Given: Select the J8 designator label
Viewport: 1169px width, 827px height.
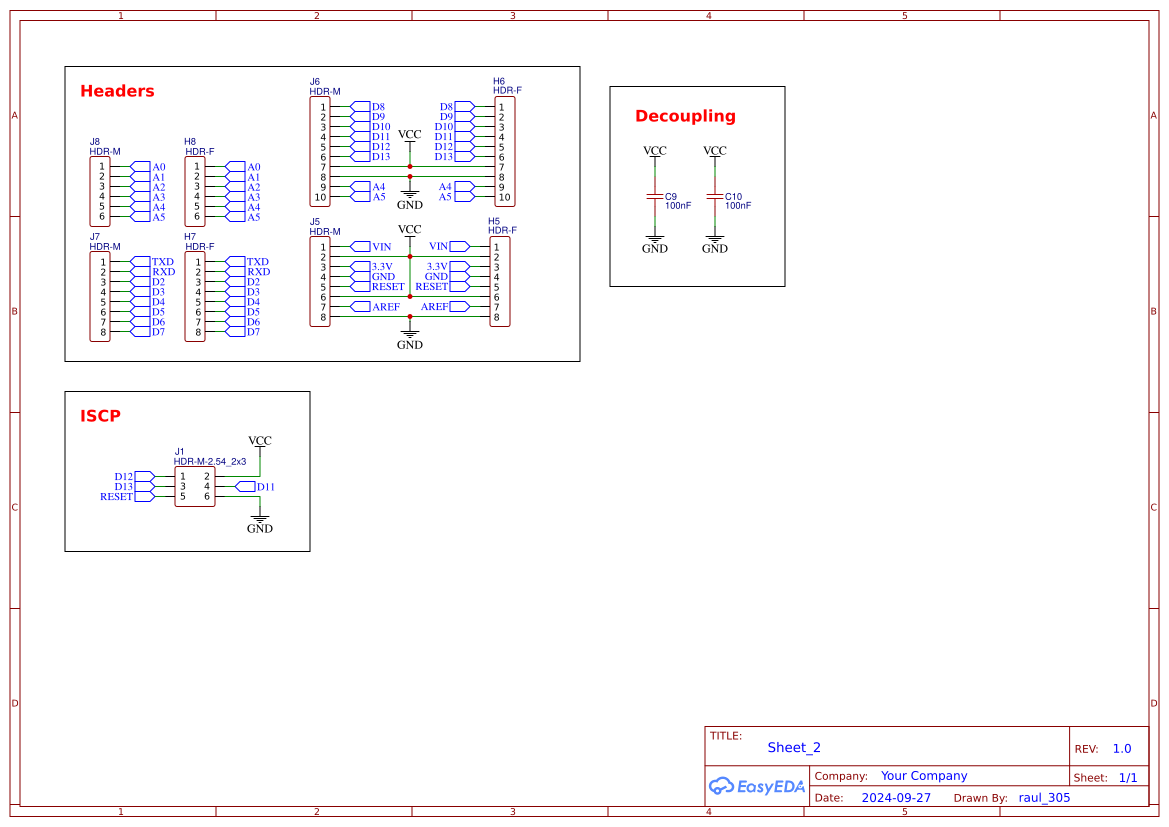Looking at the screenshot, I should (95, 141).
